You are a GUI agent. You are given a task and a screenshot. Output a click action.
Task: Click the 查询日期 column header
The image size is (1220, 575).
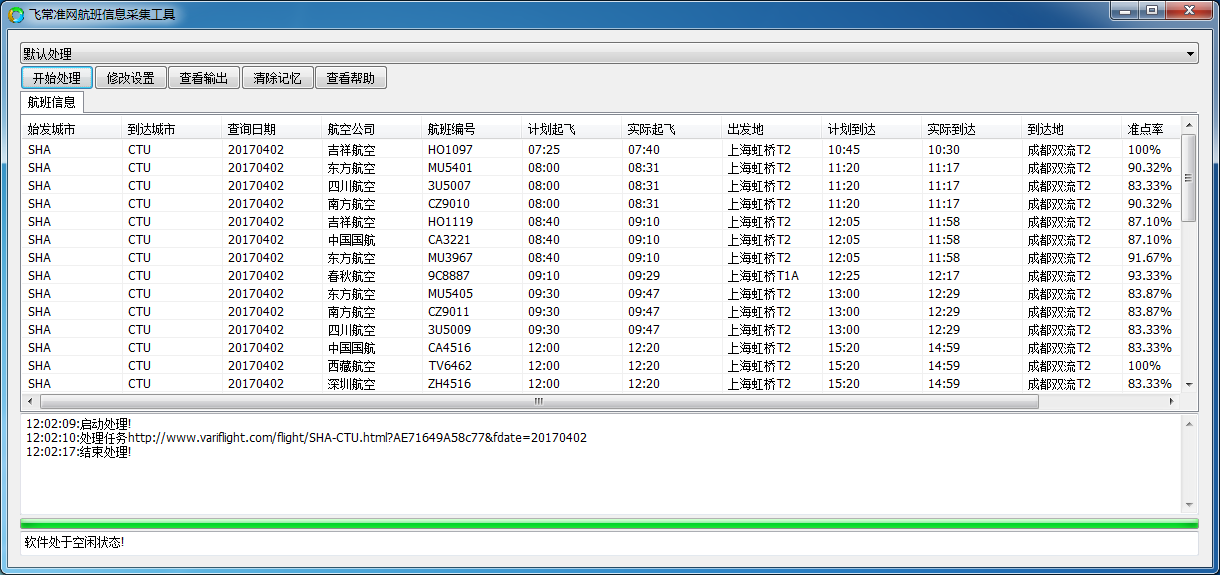pyautogui.click(x=272, y=129)
